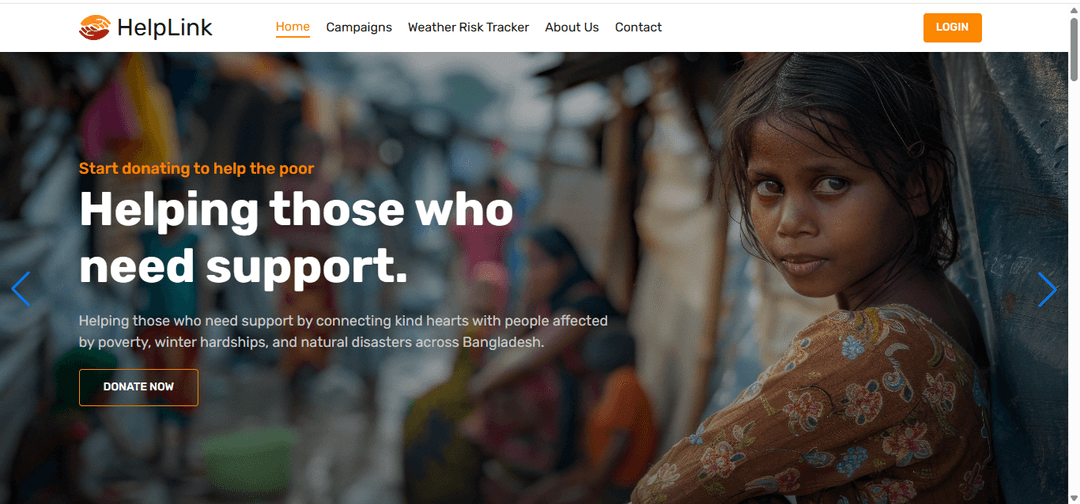Click the green bowl in hero background

(249, 460)
